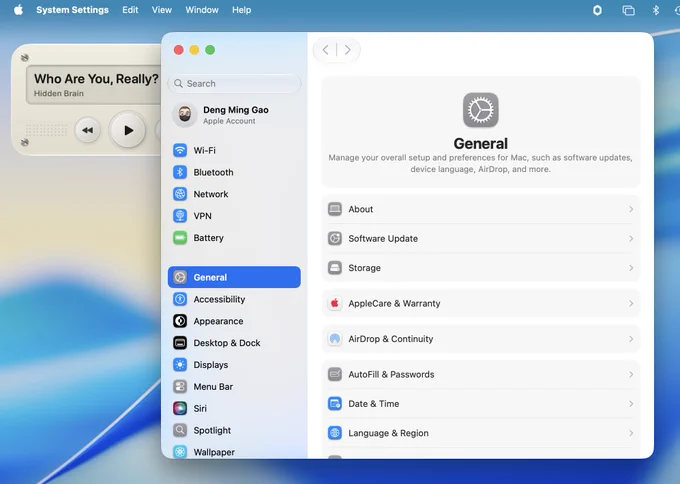Open the Network globe icon
This screenshot has height=484, width=680.
click(x=180, y=194)
